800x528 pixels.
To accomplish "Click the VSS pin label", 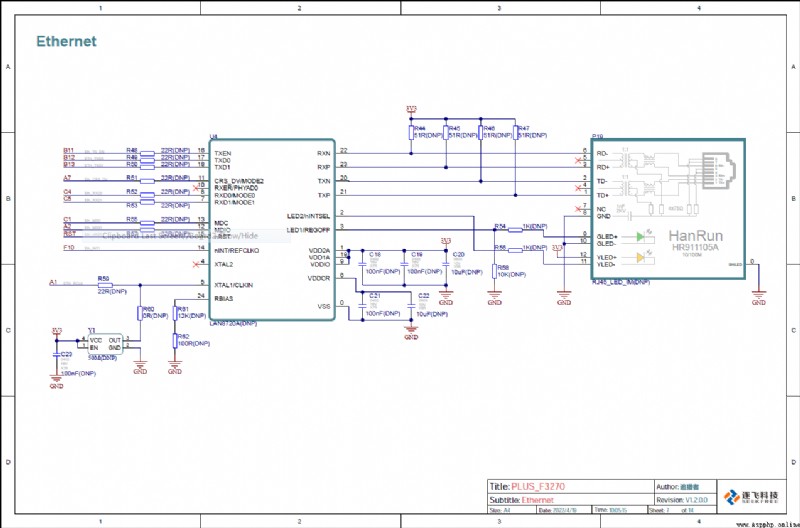I will point(324,307).
